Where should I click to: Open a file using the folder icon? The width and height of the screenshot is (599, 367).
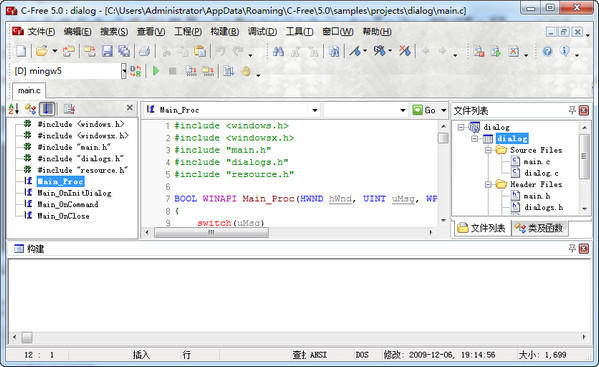42,51
